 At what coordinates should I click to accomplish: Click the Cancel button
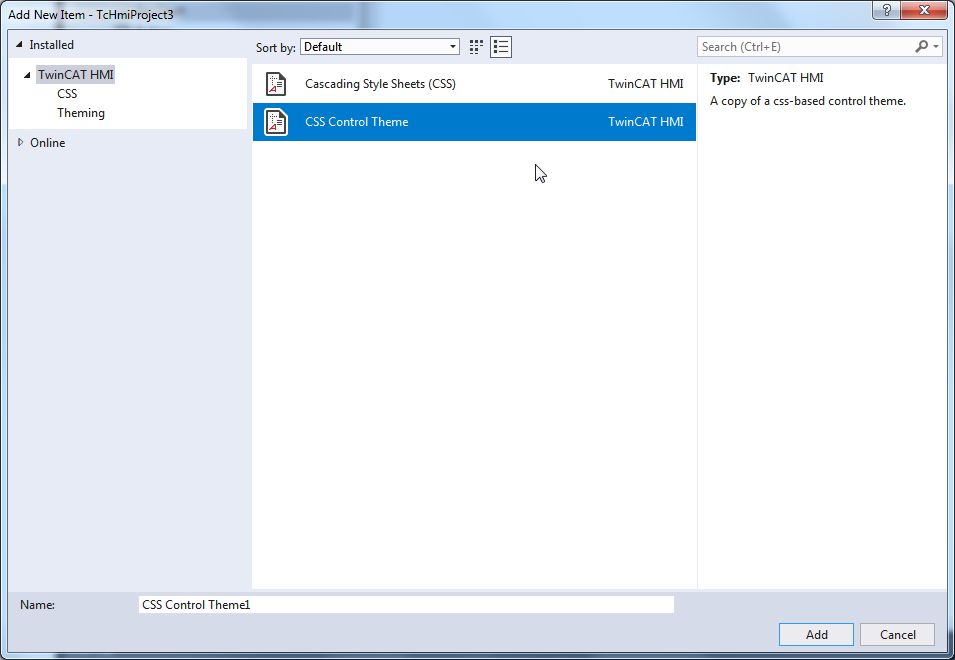click(897, 634)
